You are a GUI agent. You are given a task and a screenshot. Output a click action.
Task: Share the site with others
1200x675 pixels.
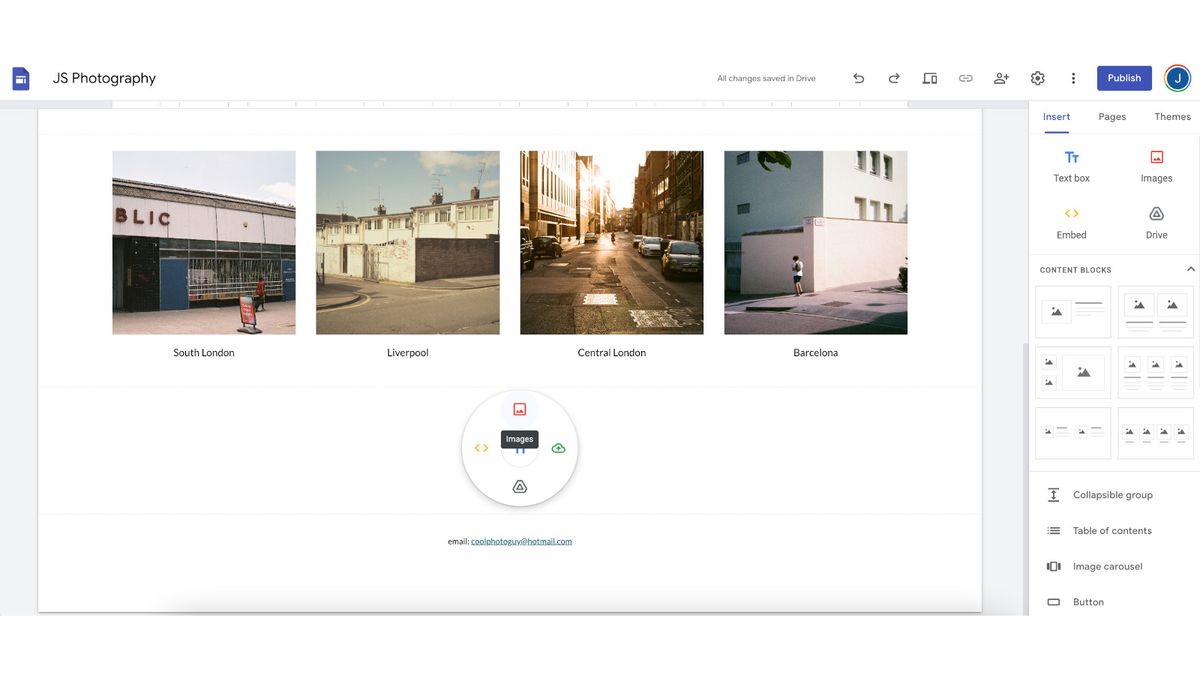tap(1001, 77)
